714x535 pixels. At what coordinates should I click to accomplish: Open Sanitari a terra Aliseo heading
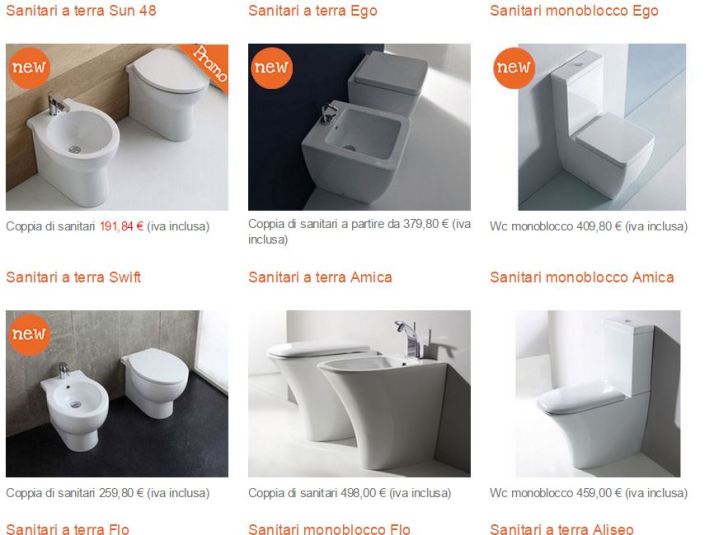click(561, 529)
